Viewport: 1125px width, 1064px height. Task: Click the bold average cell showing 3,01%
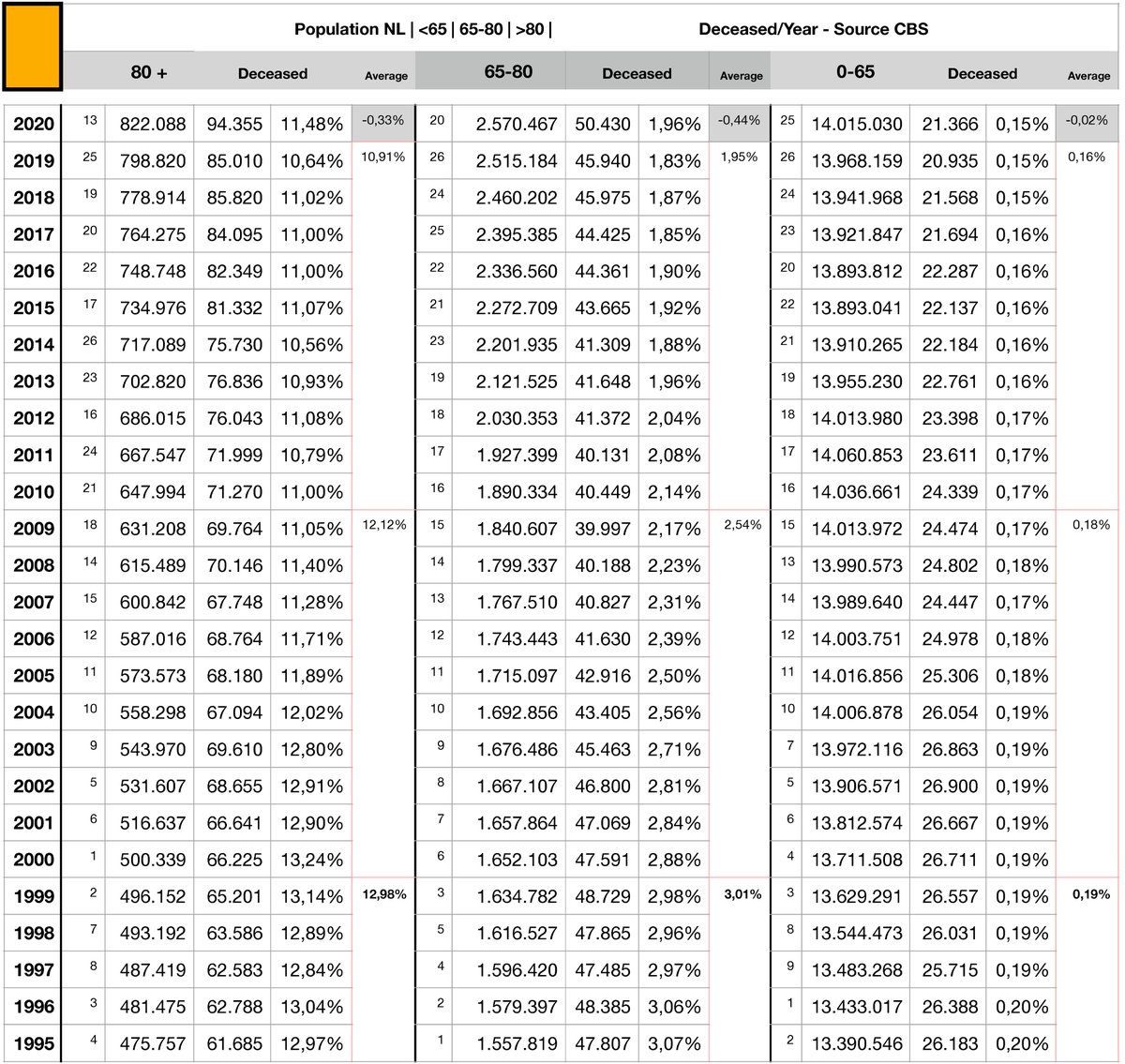pyautogui.click(x=742, y=894)
